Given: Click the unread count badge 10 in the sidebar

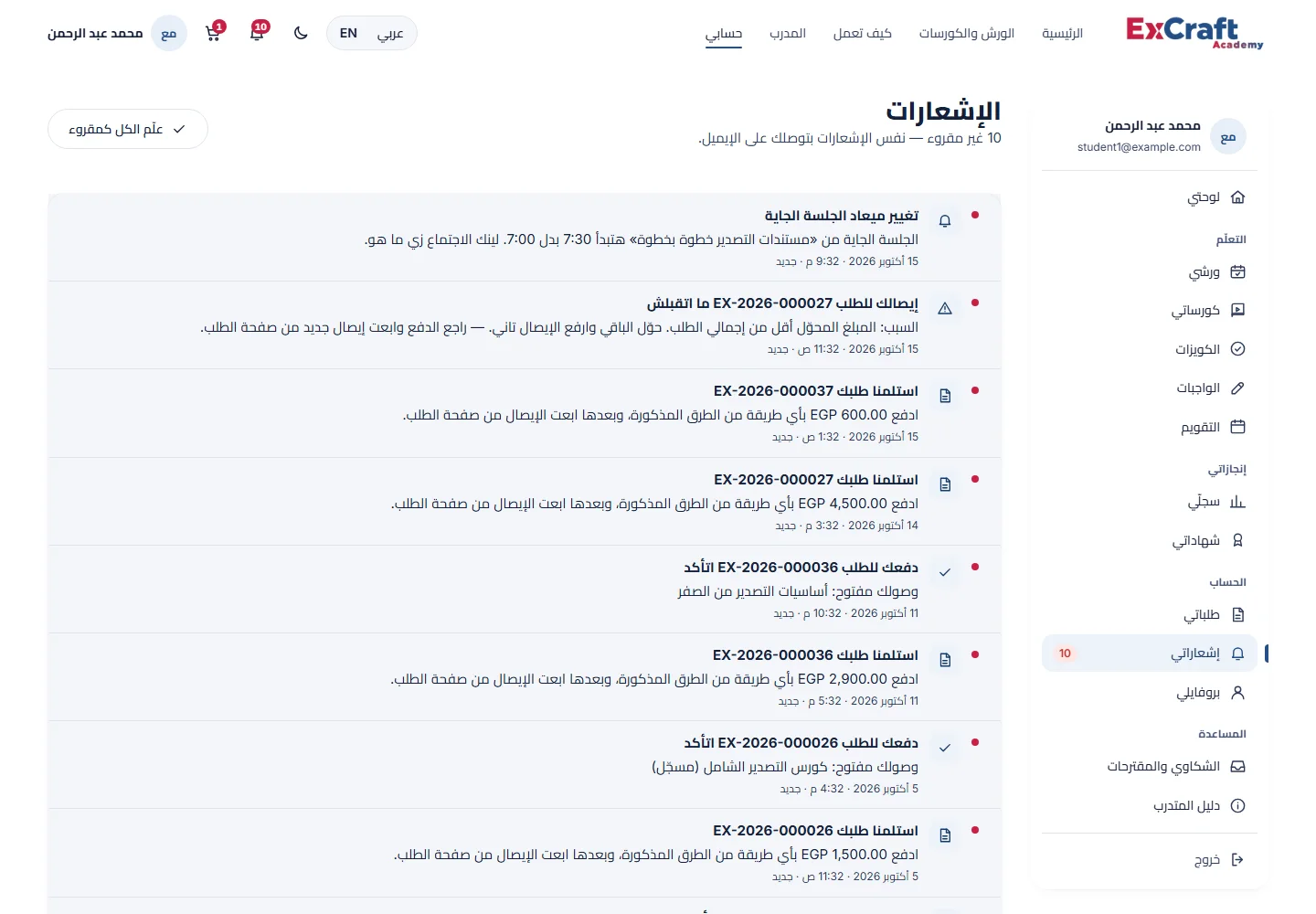Looking at the screenshot, I should coord(1065,653).
